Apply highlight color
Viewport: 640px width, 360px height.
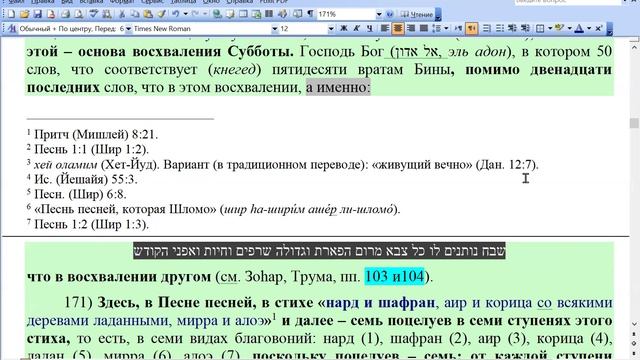(x=559, y=29)
